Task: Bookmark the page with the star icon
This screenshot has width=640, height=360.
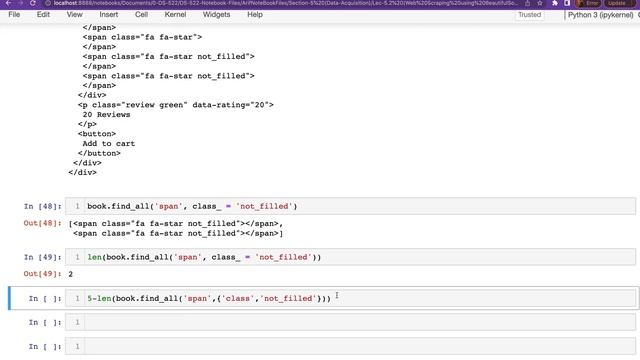Action: pos(540,3)
